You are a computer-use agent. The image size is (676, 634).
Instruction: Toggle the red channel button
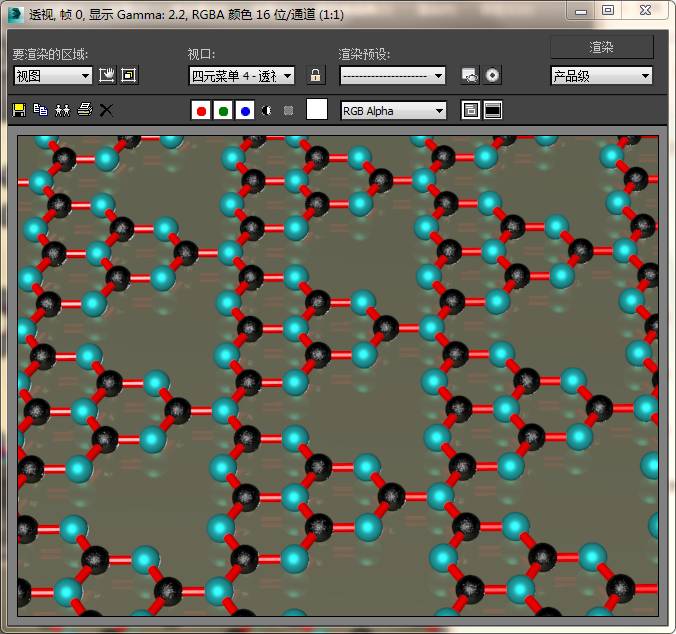201,110
